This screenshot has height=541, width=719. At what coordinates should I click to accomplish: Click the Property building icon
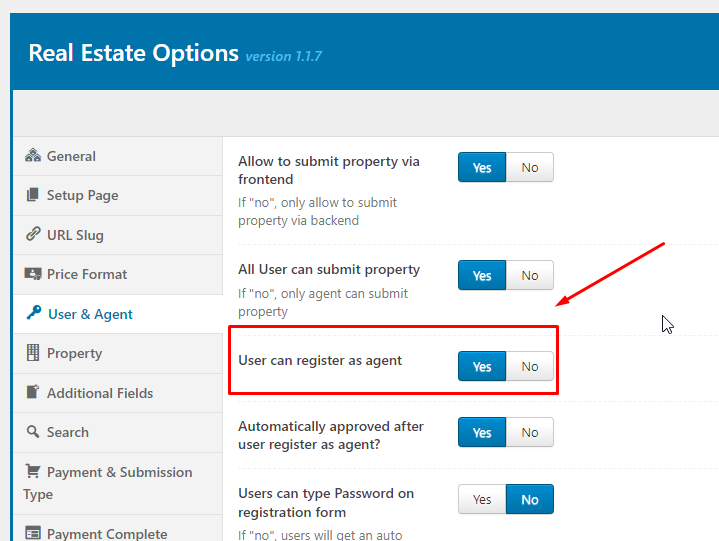tap(33, 353)
